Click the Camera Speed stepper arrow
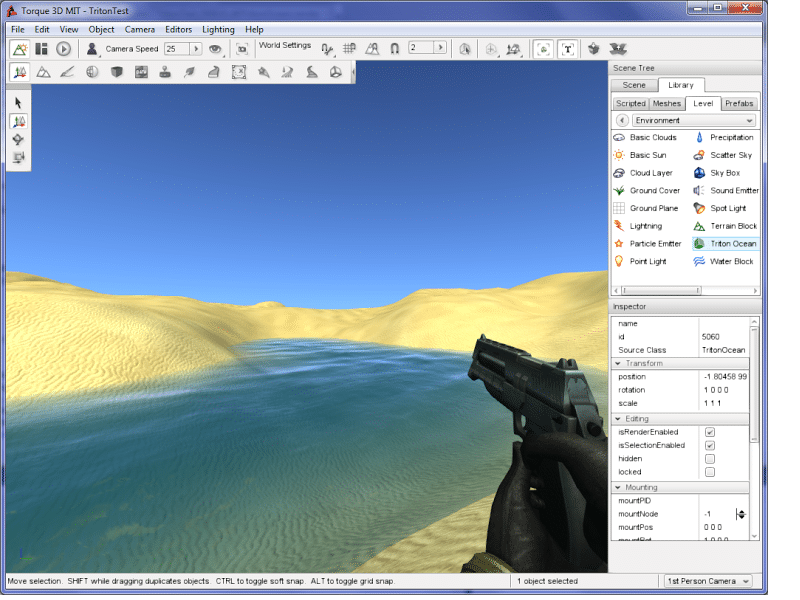The height and width of the screenshot is (600, 800). click(x=196, y=49)
